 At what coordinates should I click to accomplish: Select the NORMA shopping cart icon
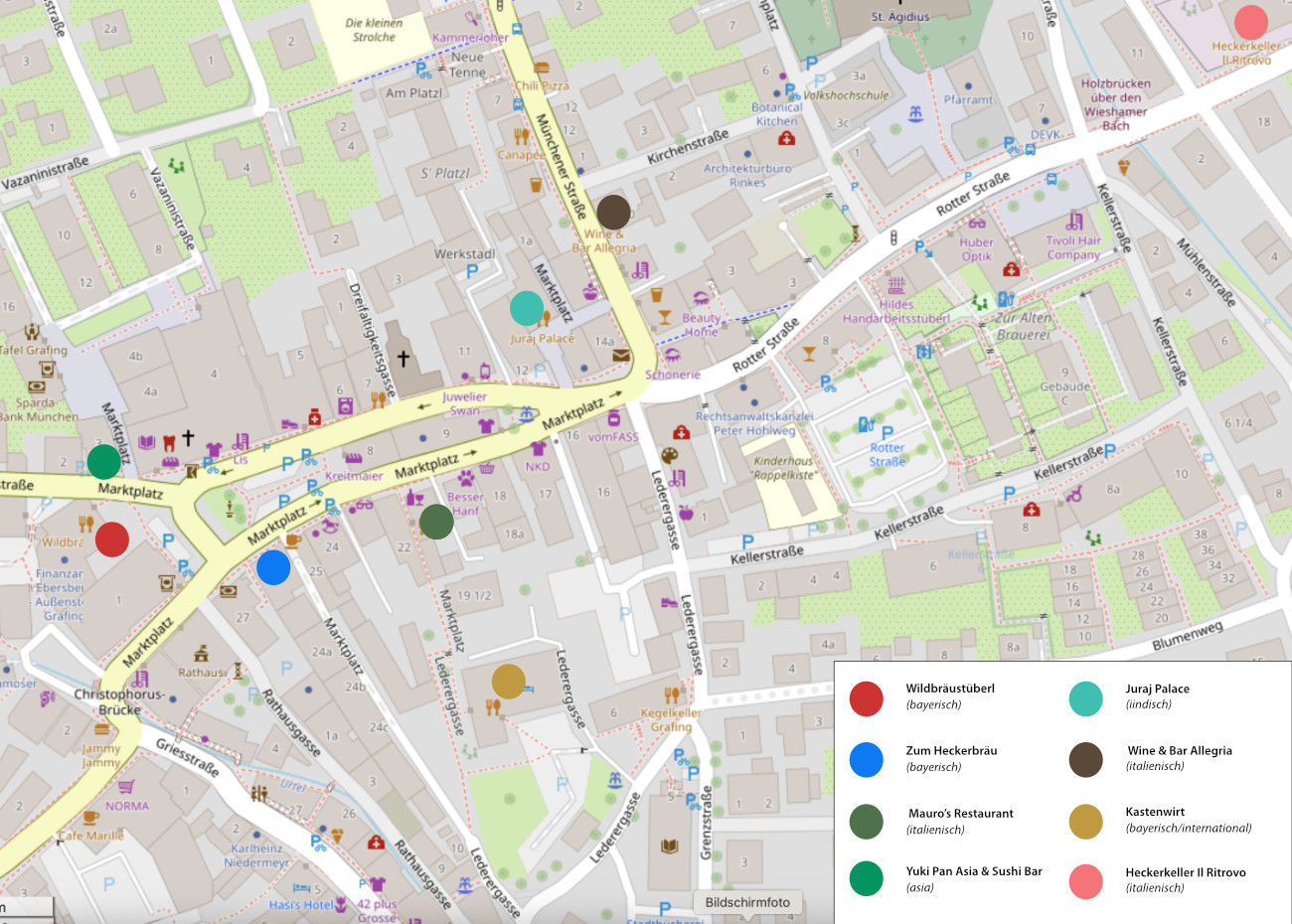click(126, 787)
